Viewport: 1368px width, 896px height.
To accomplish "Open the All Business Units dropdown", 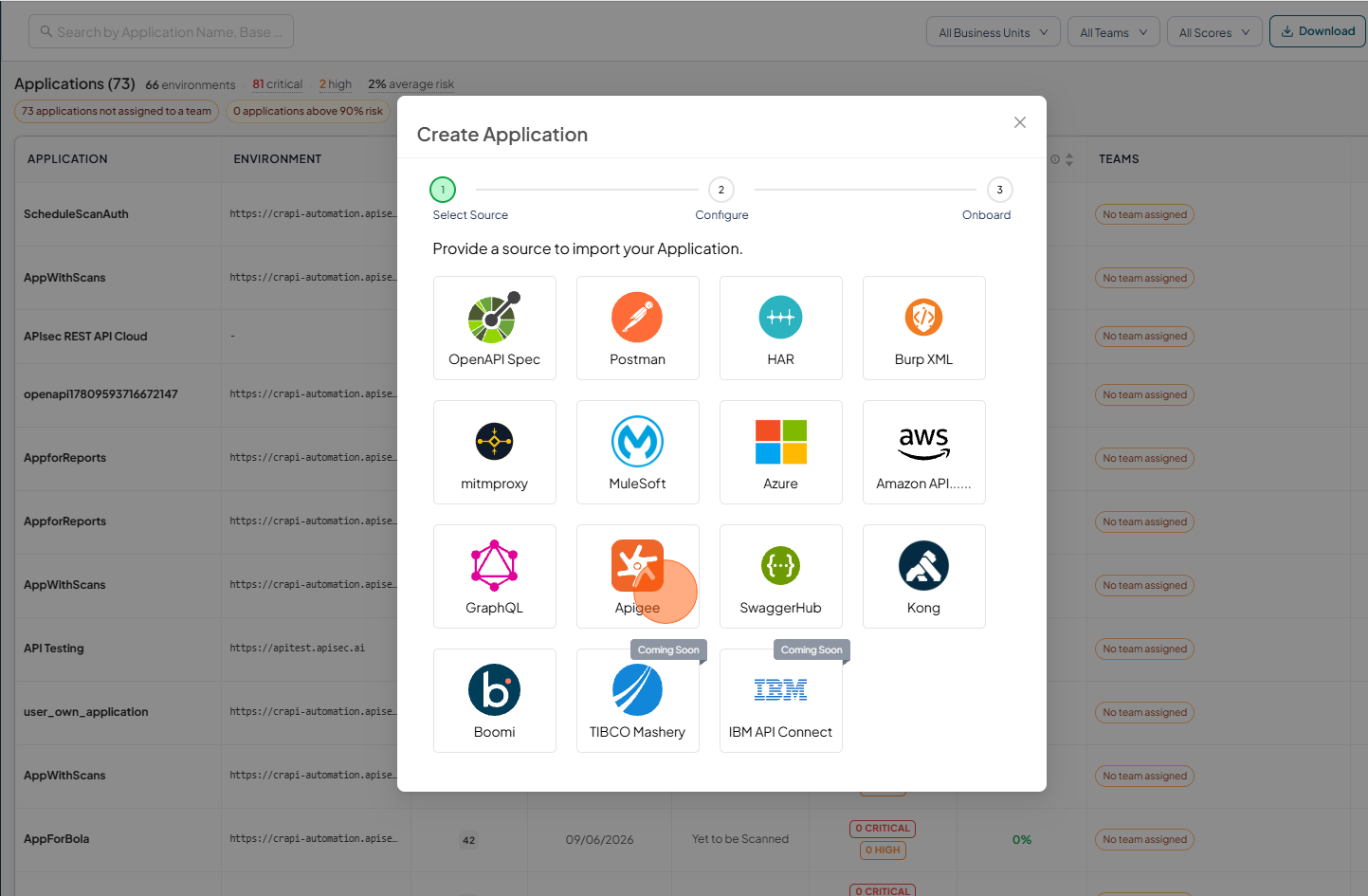I will click(993, 32).
